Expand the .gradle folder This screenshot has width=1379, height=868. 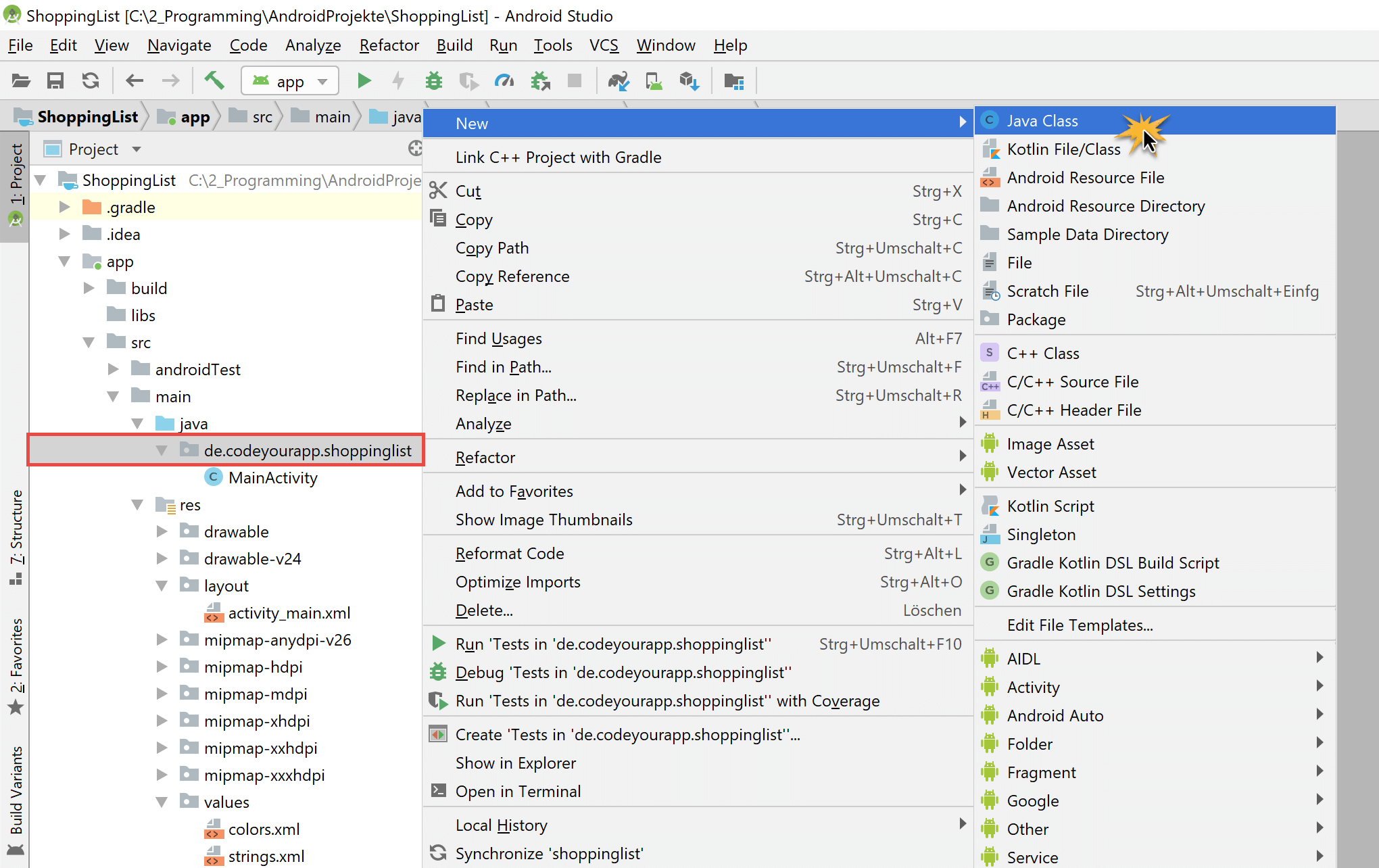[x=65, y=207]
